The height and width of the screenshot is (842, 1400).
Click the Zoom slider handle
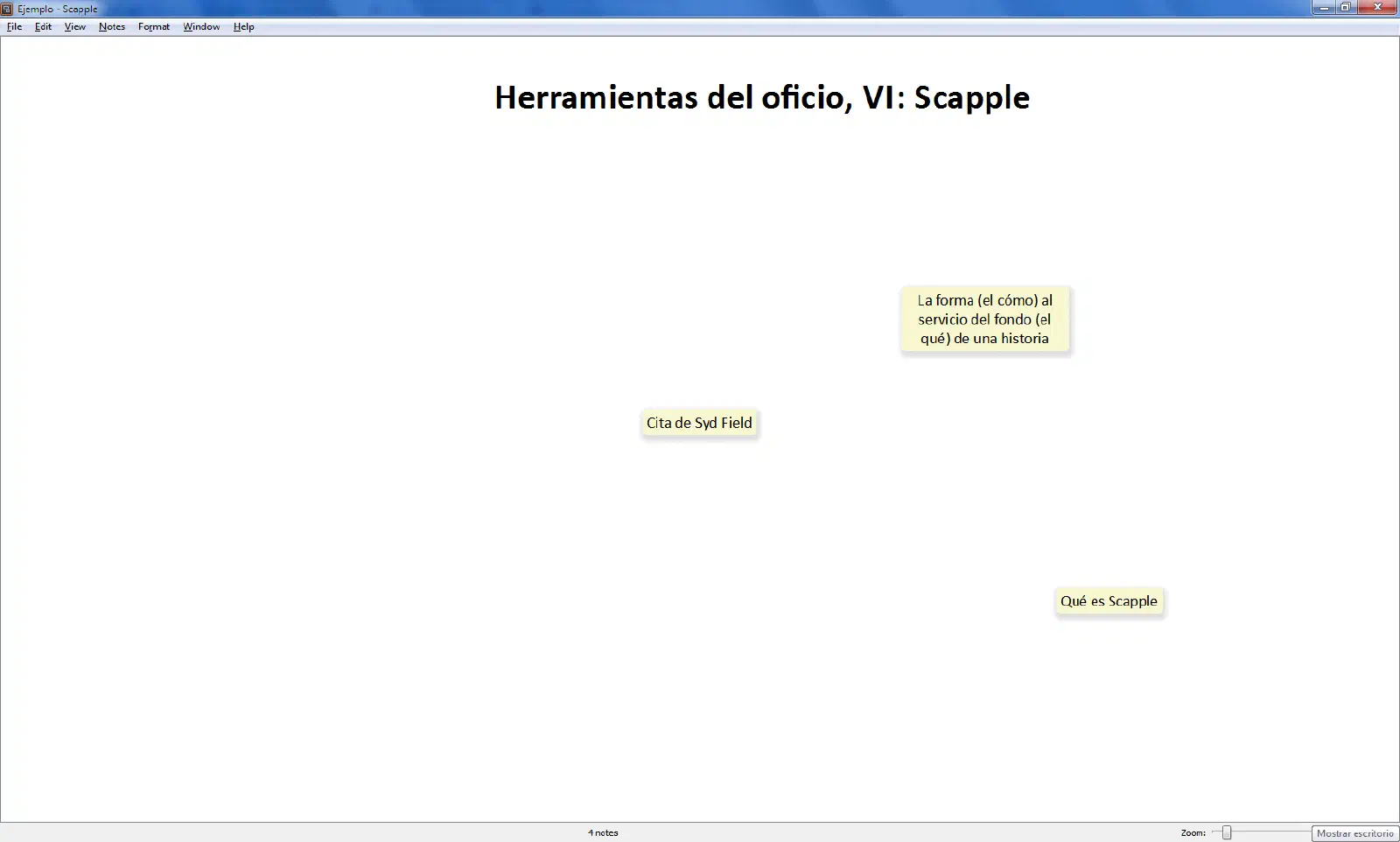[x=1227, y=832]
